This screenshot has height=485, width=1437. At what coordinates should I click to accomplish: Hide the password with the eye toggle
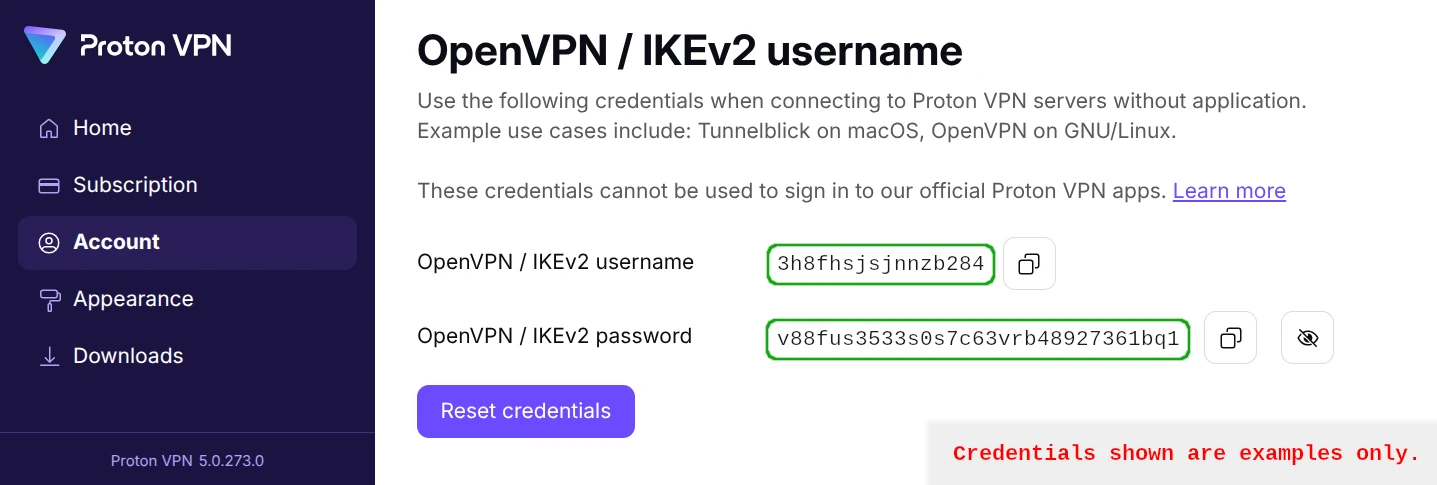[1307, 338]
